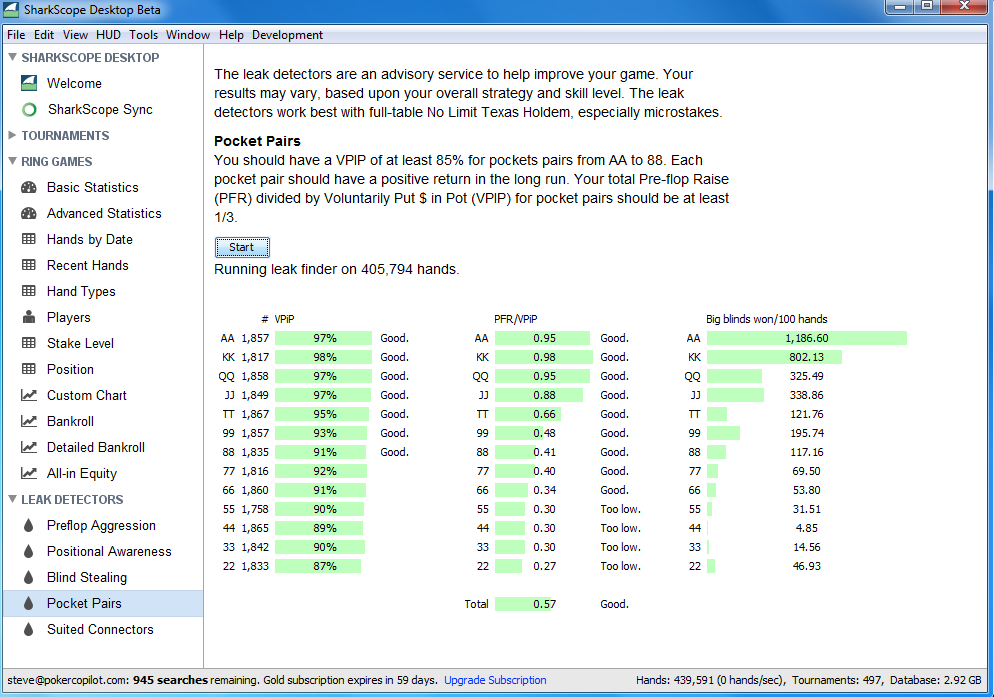Show the Players list
Image resolution: width=994 pixels, height=697 pixels.
68,317
